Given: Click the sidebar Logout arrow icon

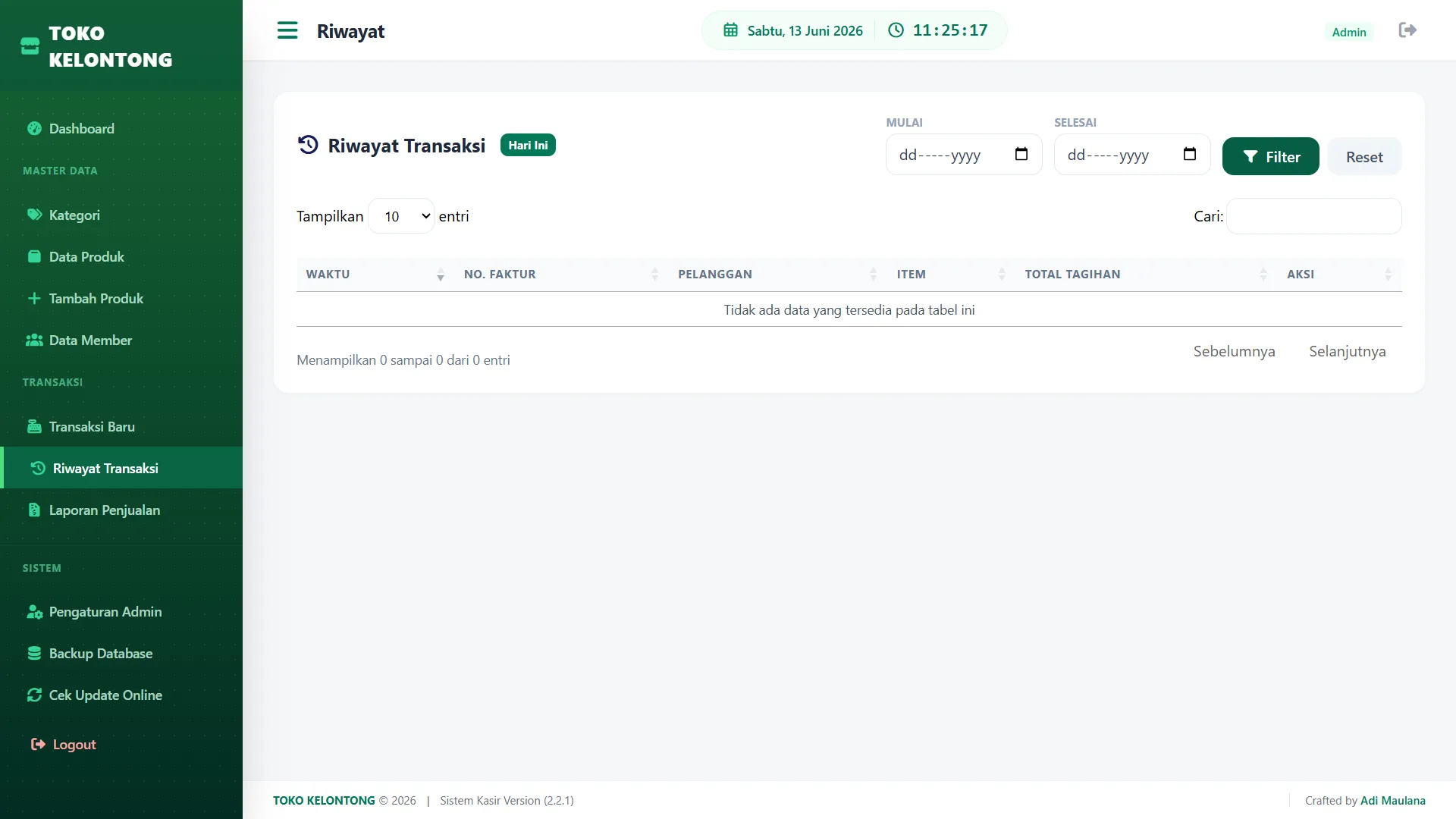Looking at the screenshot, I should click(x=38, y=744).
